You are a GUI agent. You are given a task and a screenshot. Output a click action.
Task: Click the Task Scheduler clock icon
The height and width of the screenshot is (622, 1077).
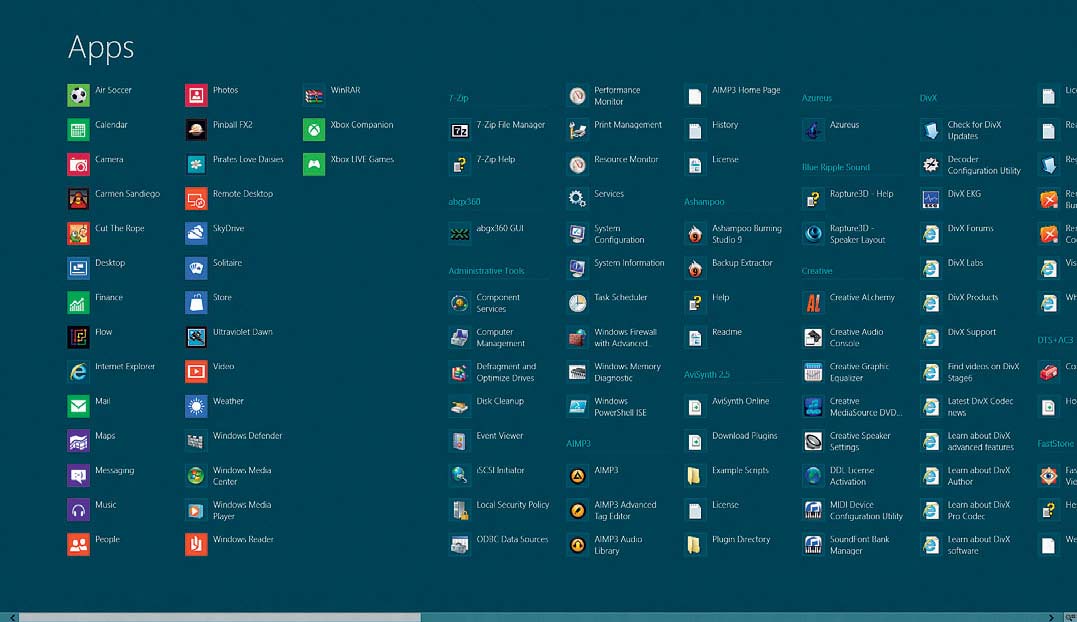pyautogui.click(x=578, y=302)
